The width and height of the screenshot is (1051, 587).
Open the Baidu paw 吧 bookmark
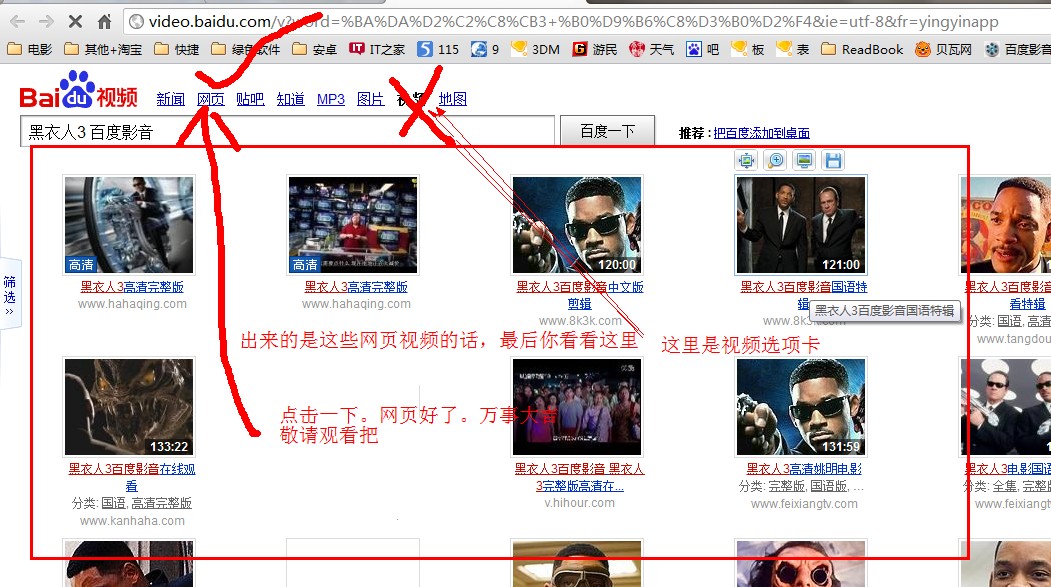[702, 49]
